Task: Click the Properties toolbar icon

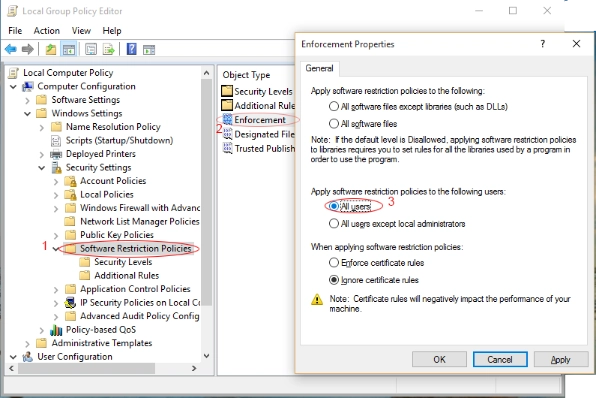Action: click(91, 49)
